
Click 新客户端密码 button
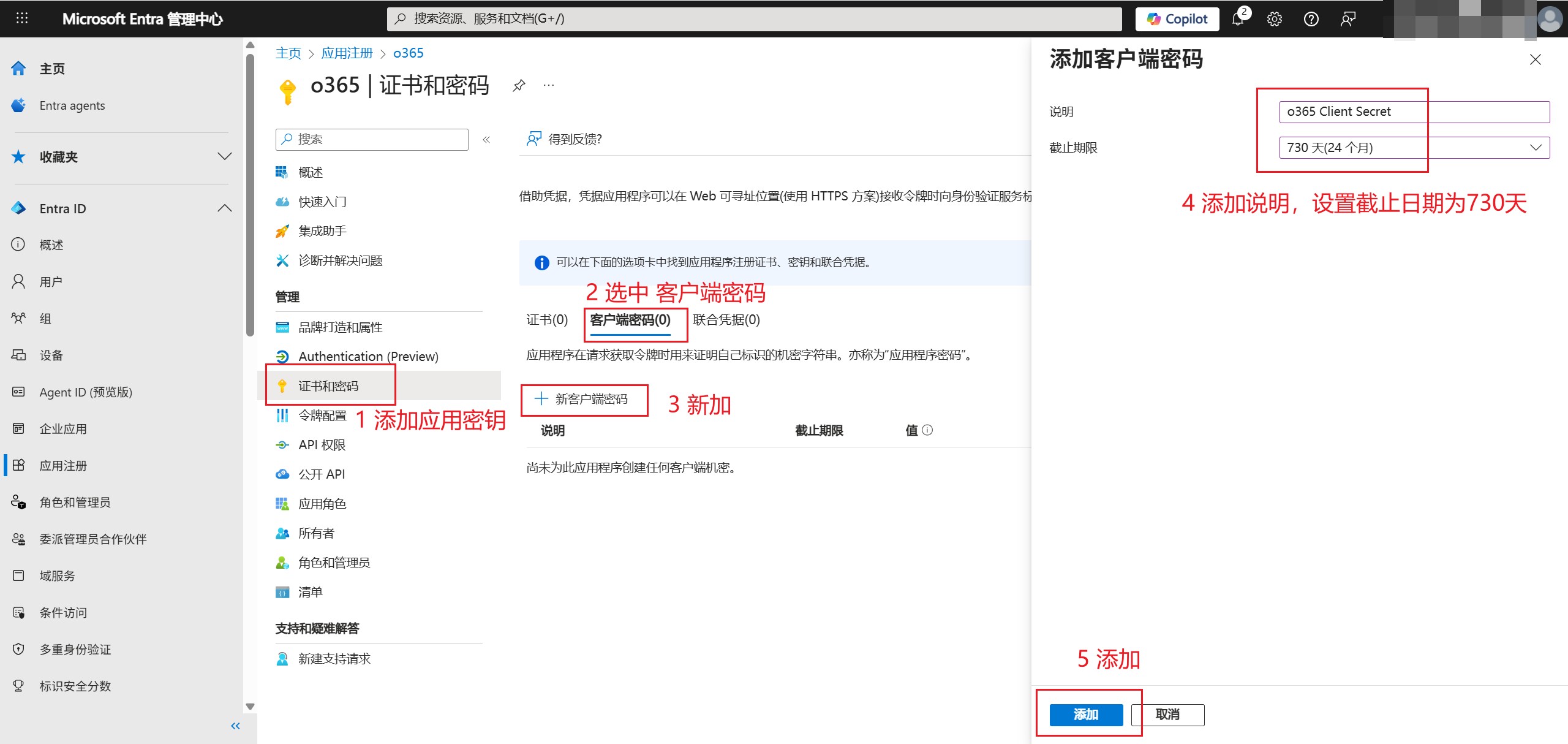click(582, 399)
